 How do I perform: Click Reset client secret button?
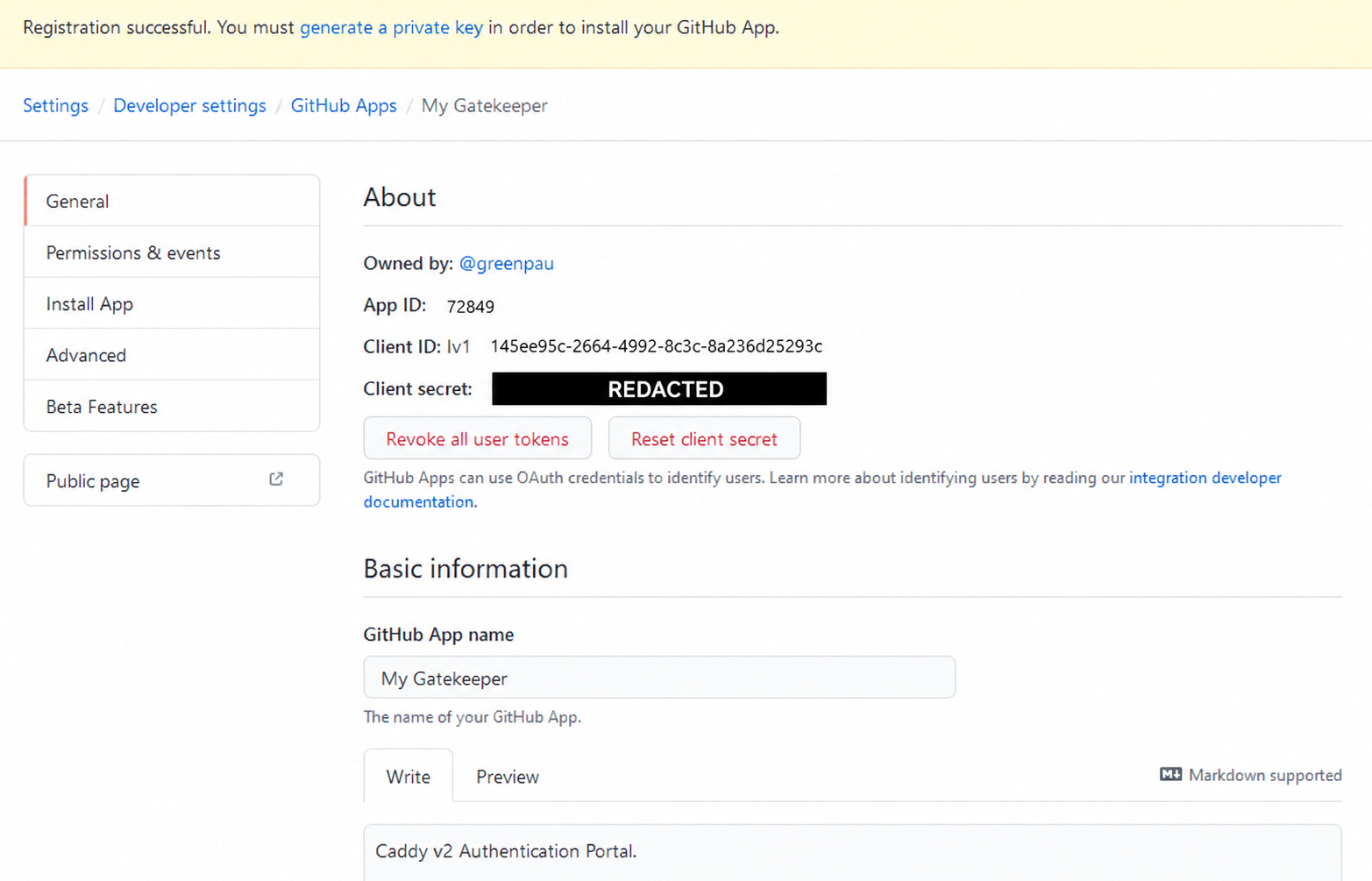point(704,438)
